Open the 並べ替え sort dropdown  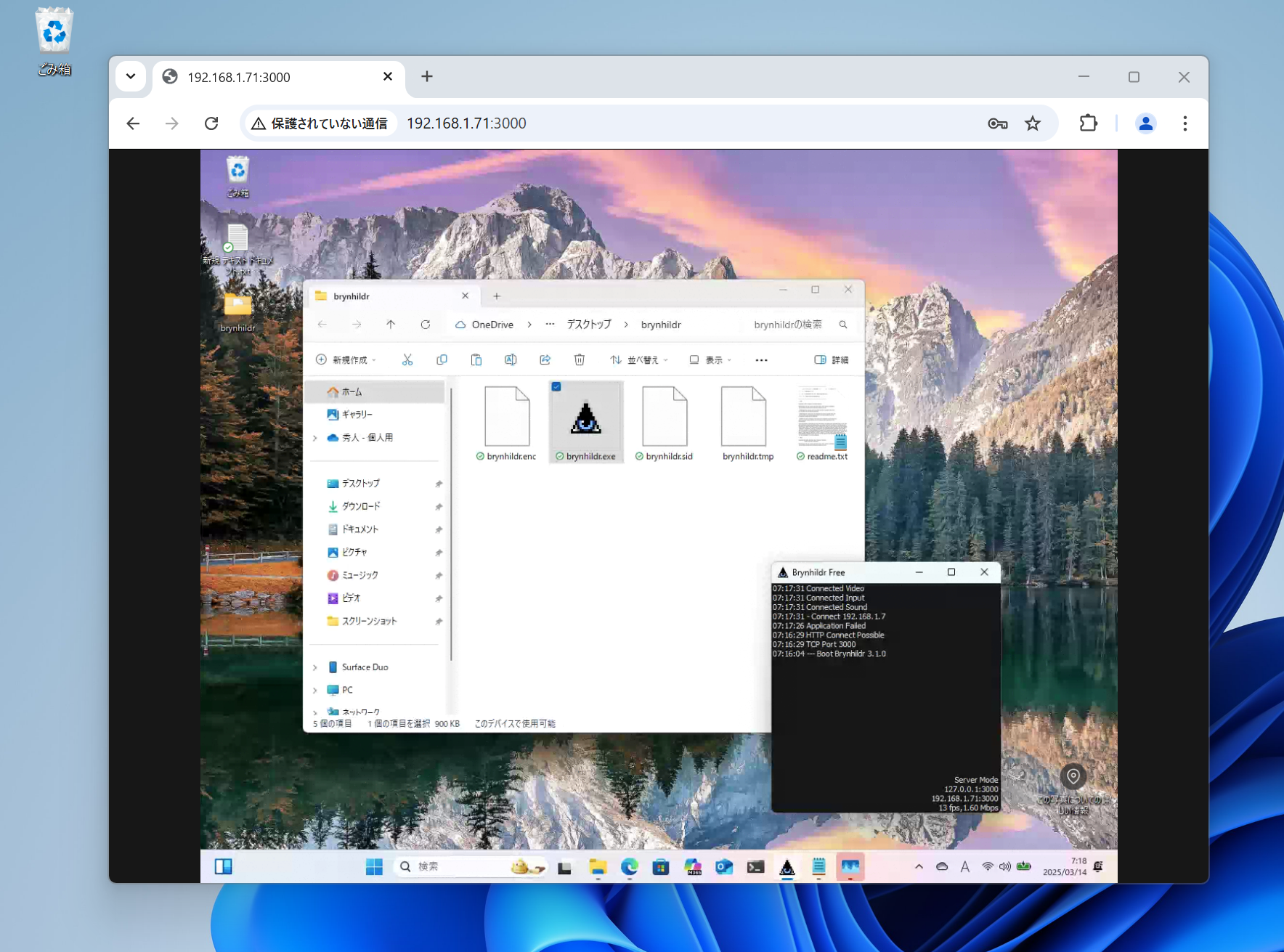pyautogui.click(x=639, y=359)
